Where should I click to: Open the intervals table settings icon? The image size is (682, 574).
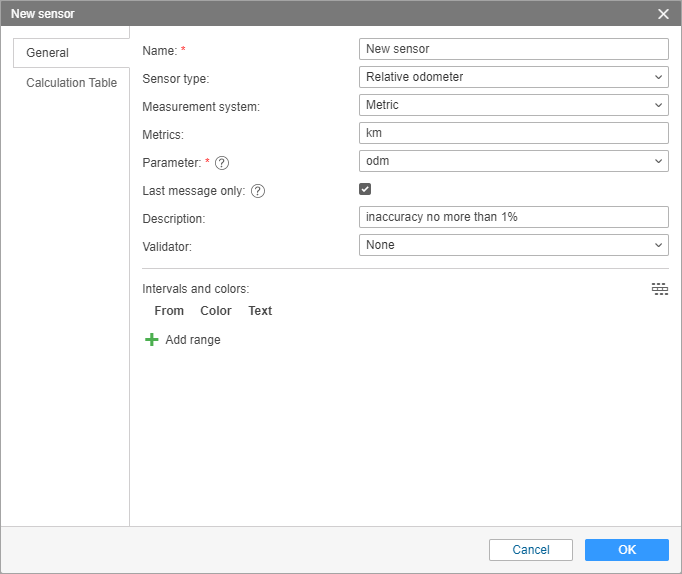tap(659, 289)
